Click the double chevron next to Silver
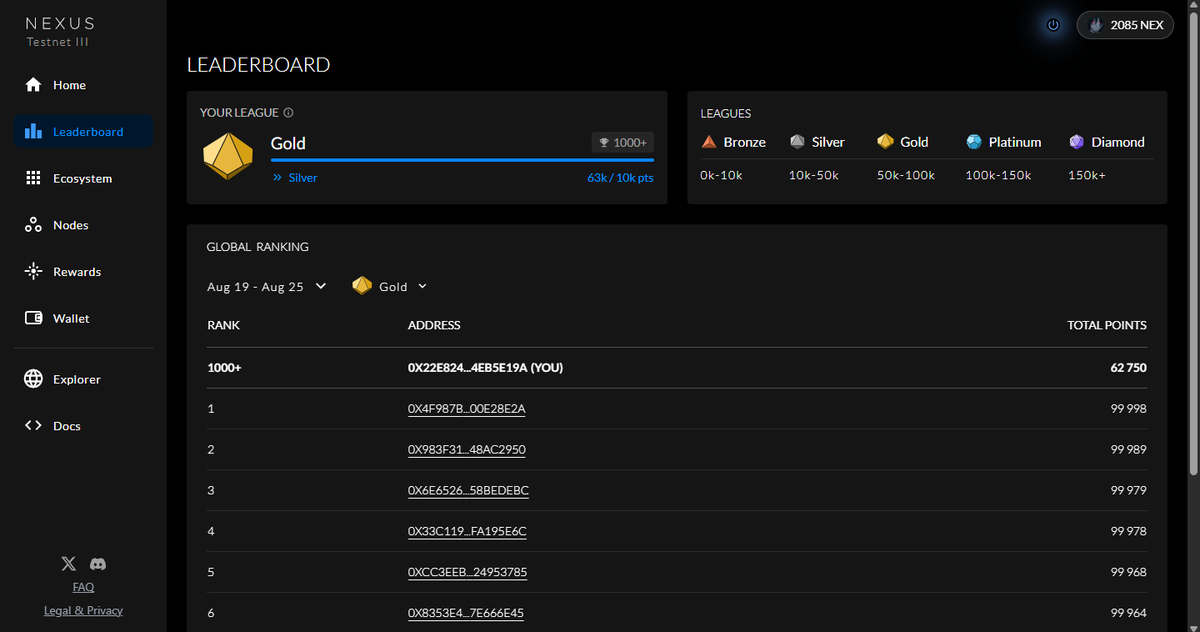1200x632 pixels. (277, 178)
